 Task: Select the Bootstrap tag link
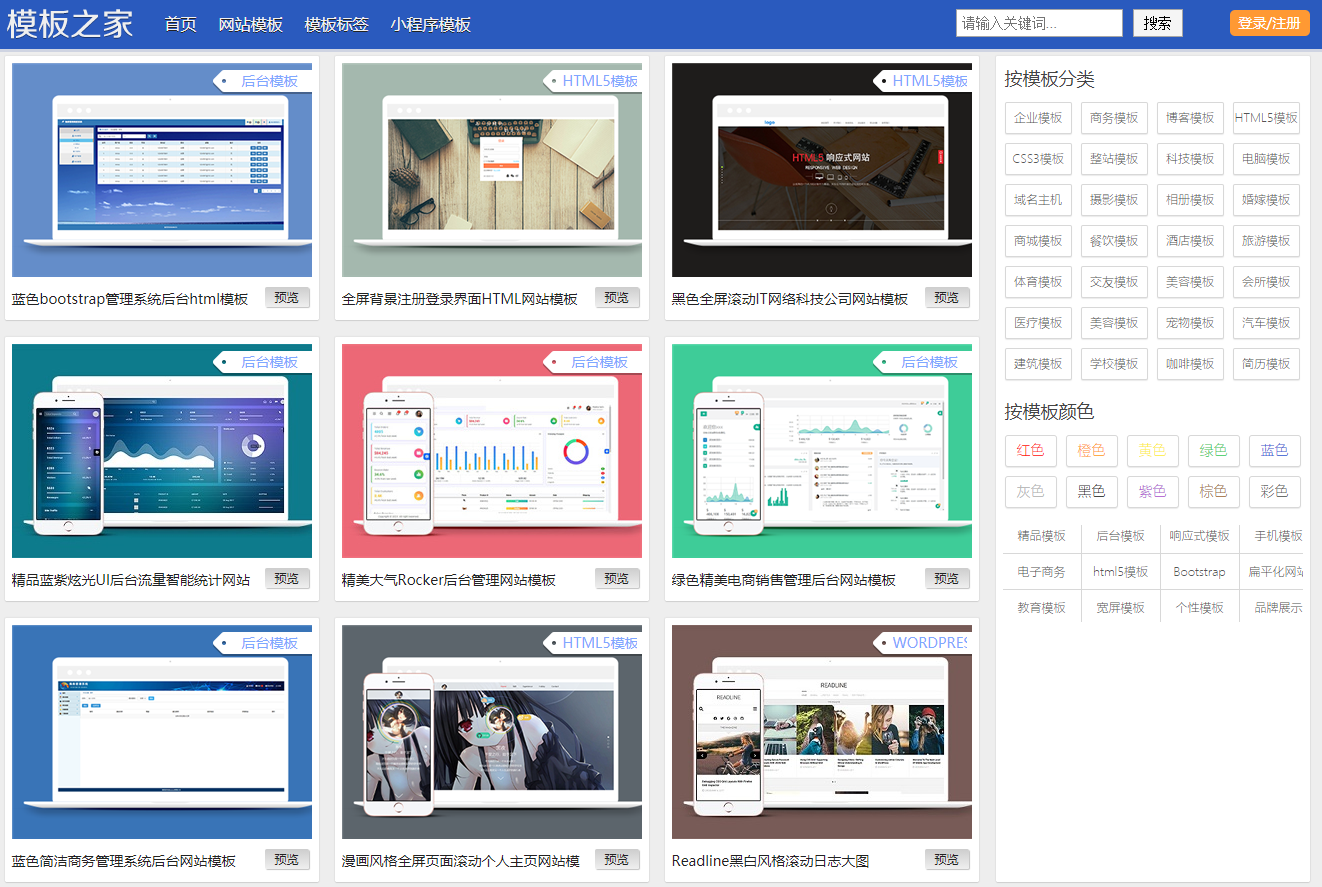[1198, 572]
